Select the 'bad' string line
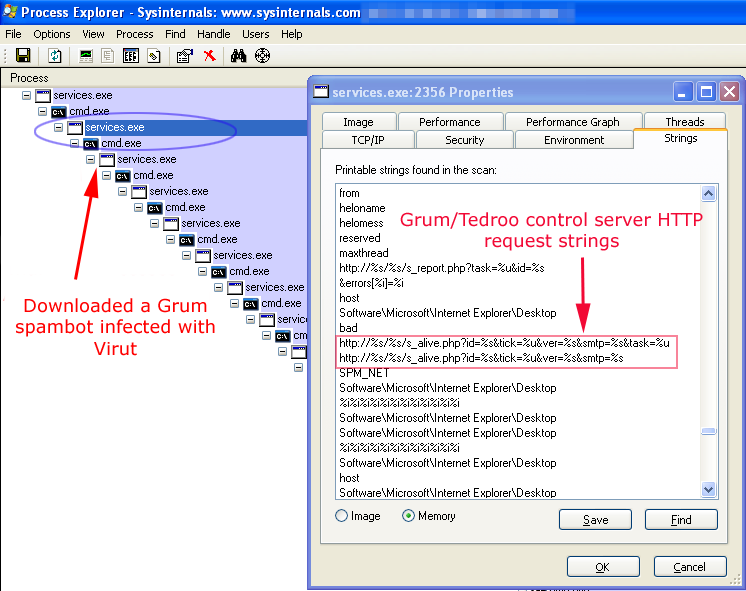 pos(348,328)
